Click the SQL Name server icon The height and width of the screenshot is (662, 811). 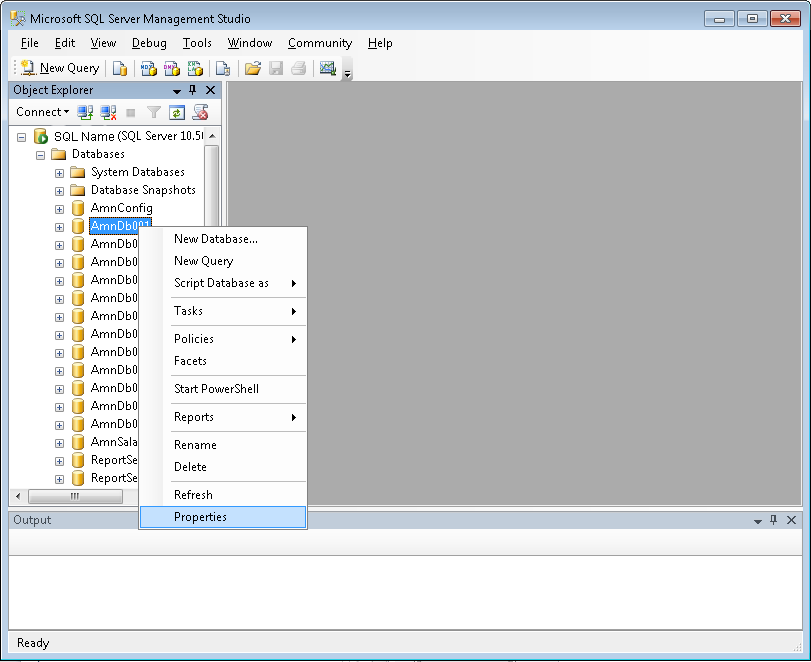[41, 136]
